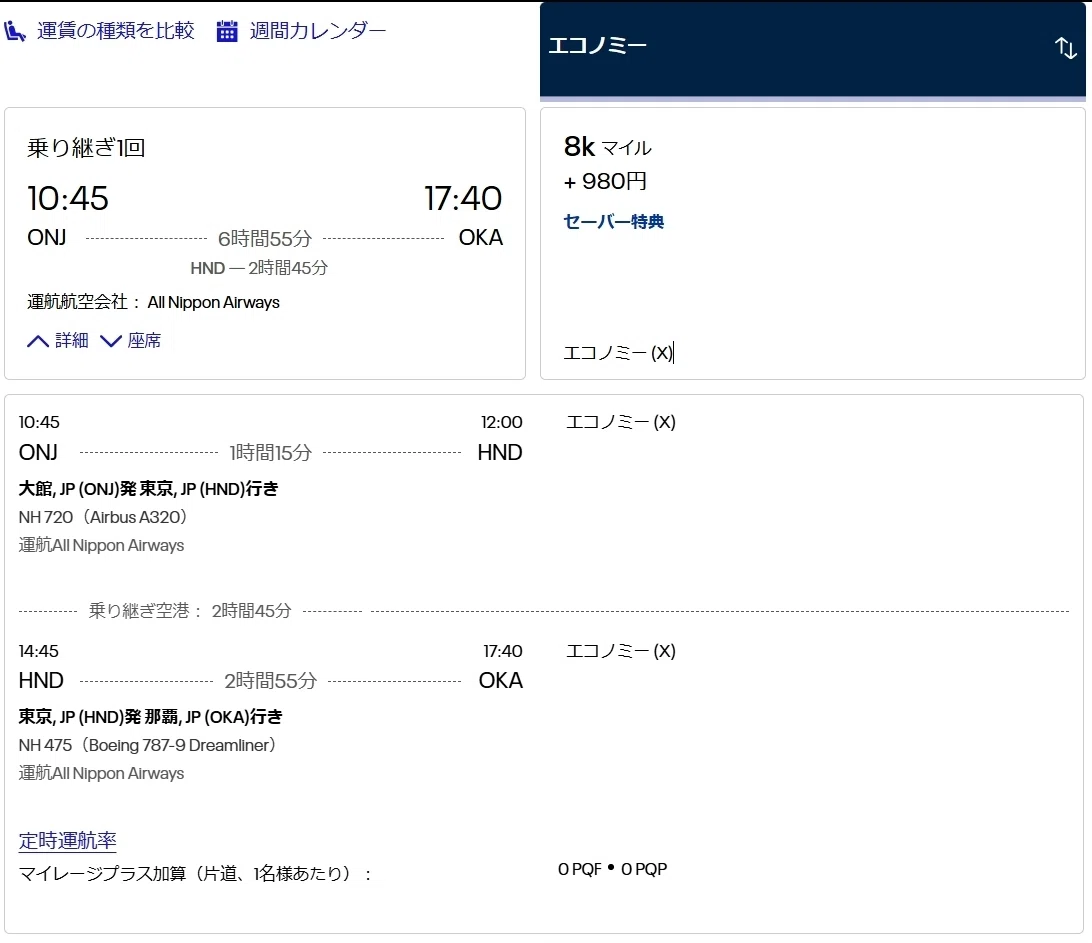The image size is (1092, 943).
Task: Click the seat icon beside 運賃の種類を比較
Action: tap(15, 31)
